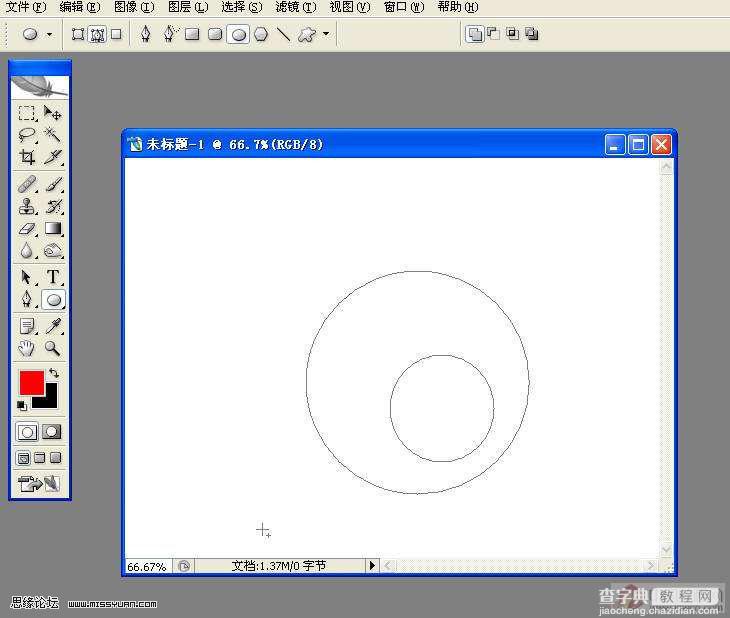This screenshot has height=618, width=730.
Task: Open status bar info menu arrow
Action: 372,566
